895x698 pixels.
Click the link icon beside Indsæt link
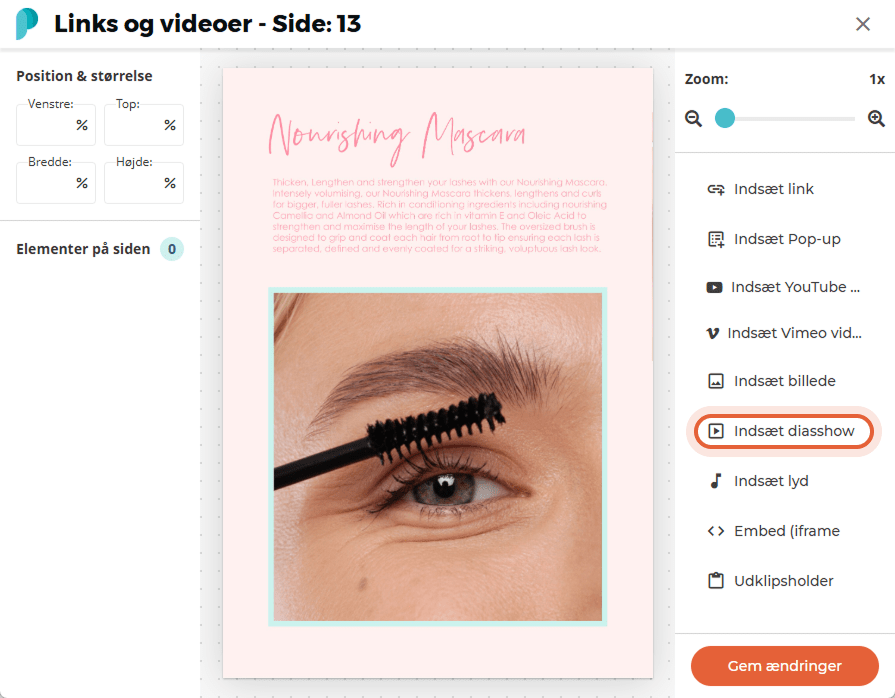coord(716,189)
